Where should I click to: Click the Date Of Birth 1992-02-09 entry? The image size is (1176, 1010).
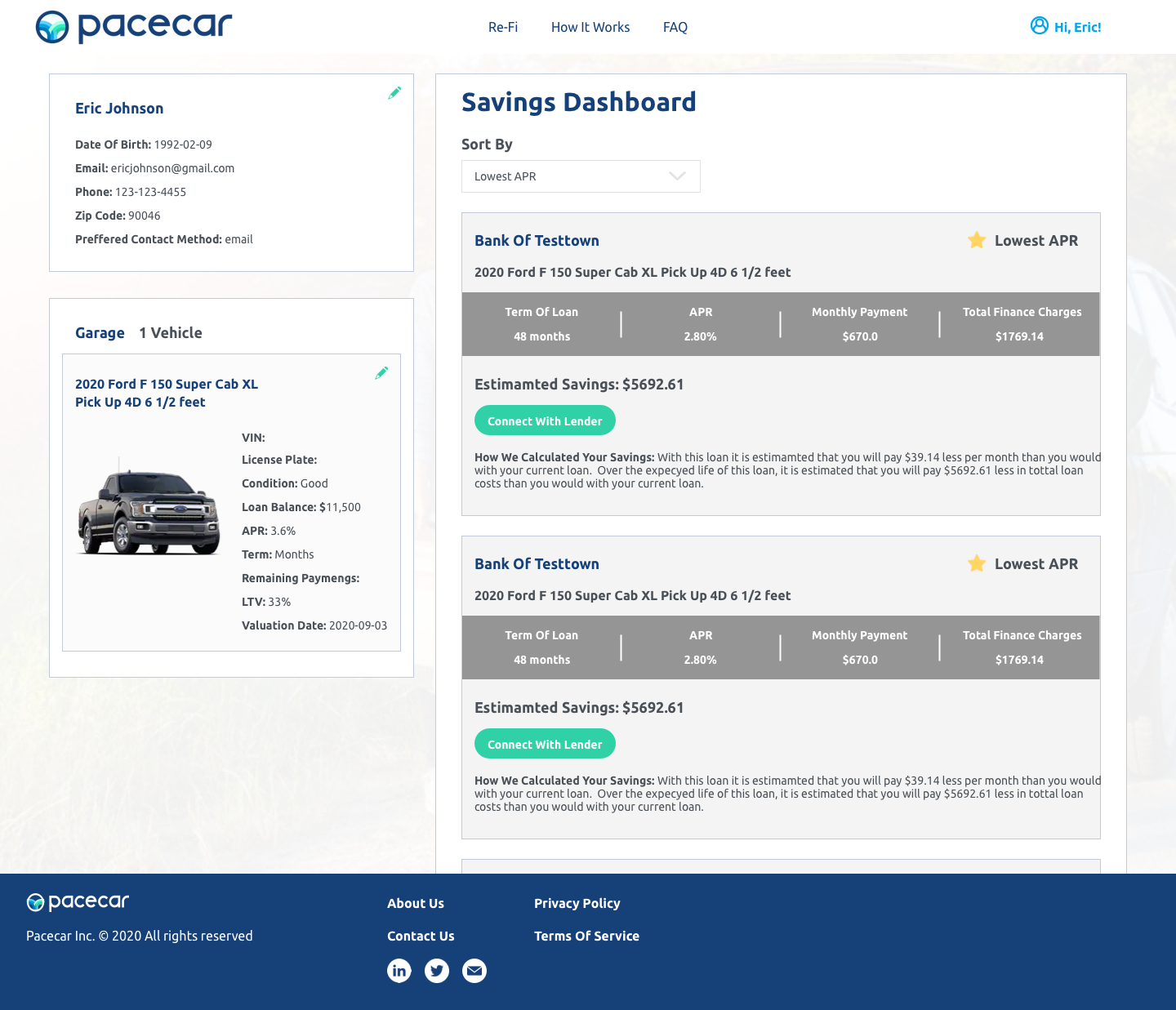click(144, 145)
